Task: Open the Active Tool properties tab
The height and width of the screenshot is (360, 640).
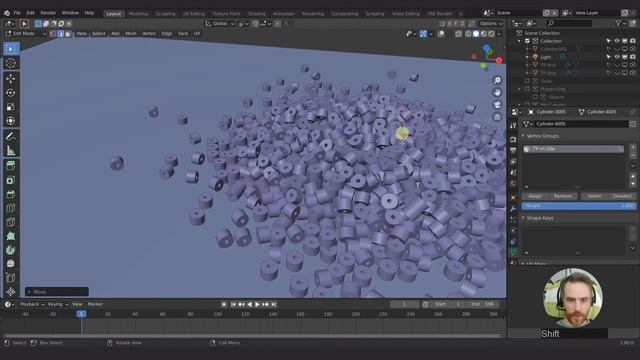Action: coord(513,125)
